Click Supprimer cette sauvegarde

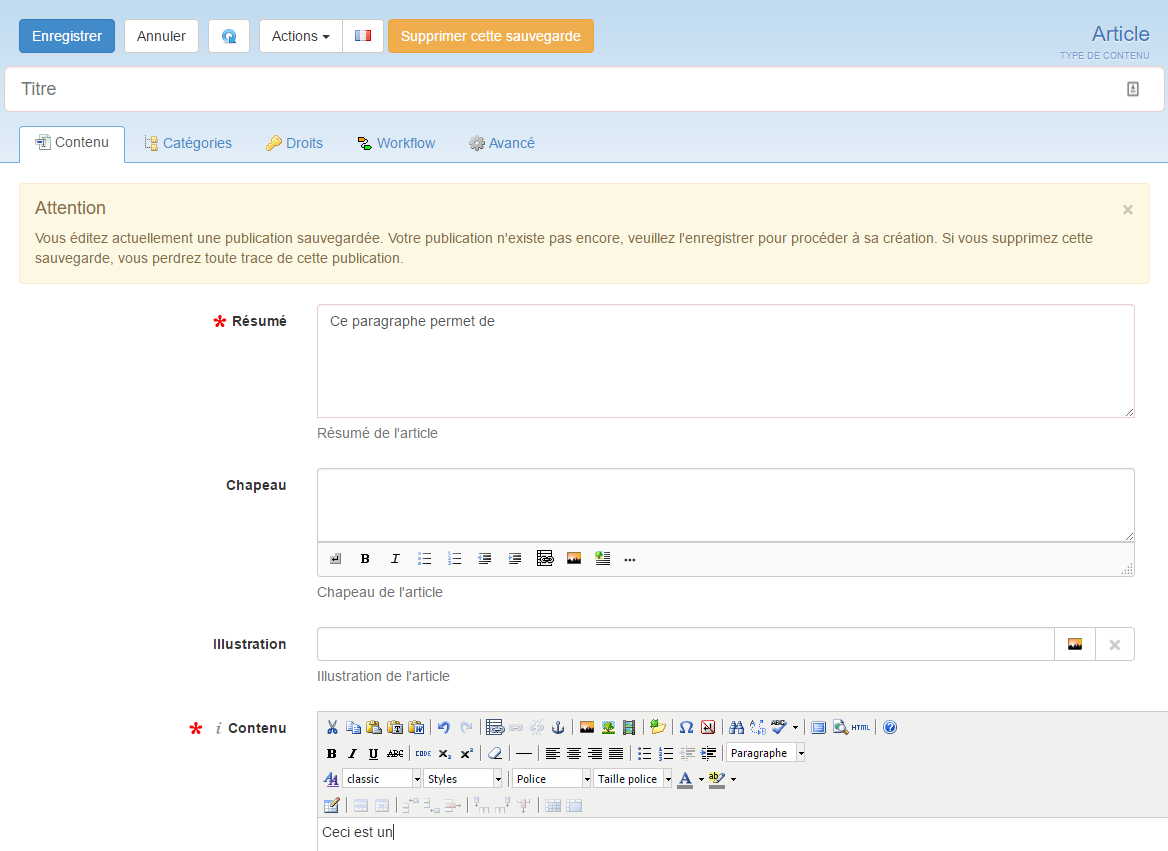(491, 36)
